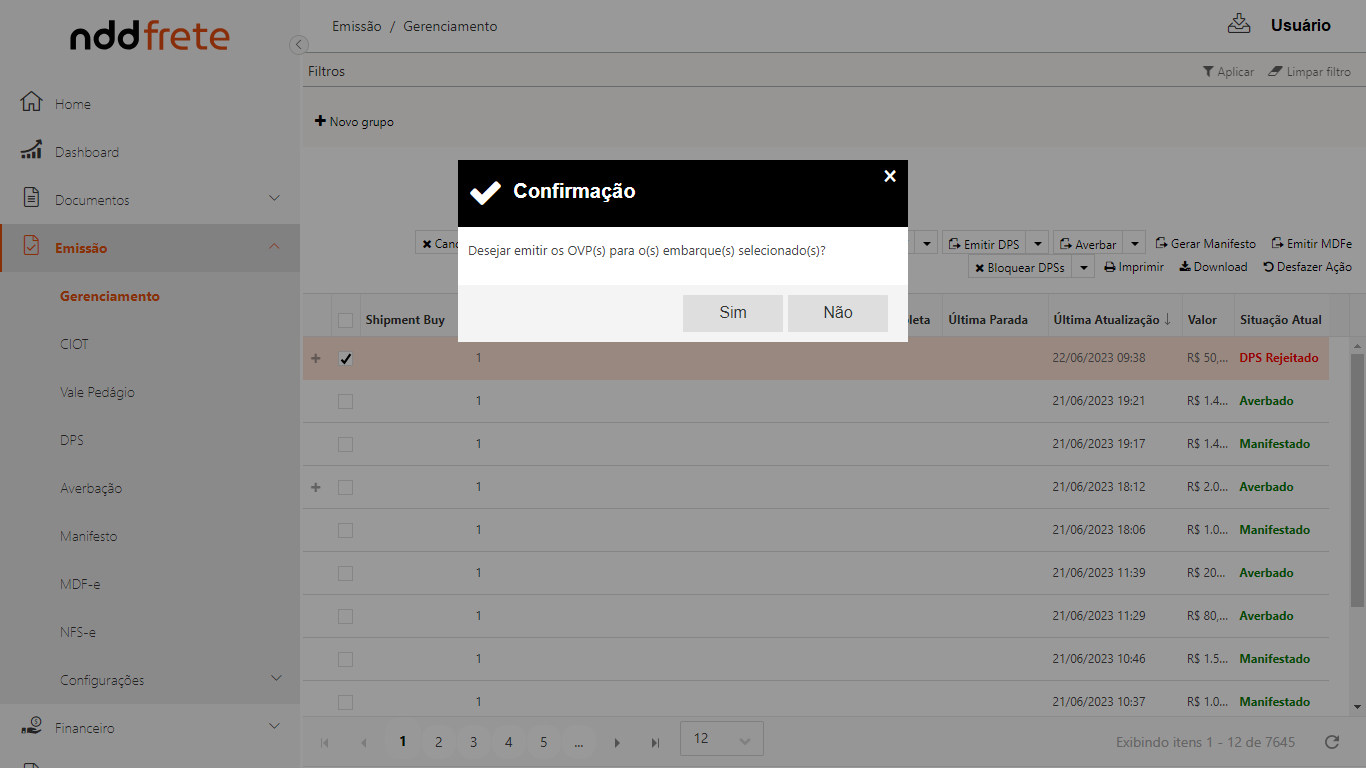This screenshot has height=768, width=1366.
Task: Uncheck the DPS Rejeitado row checkbox
Action: tap(345, 359)
